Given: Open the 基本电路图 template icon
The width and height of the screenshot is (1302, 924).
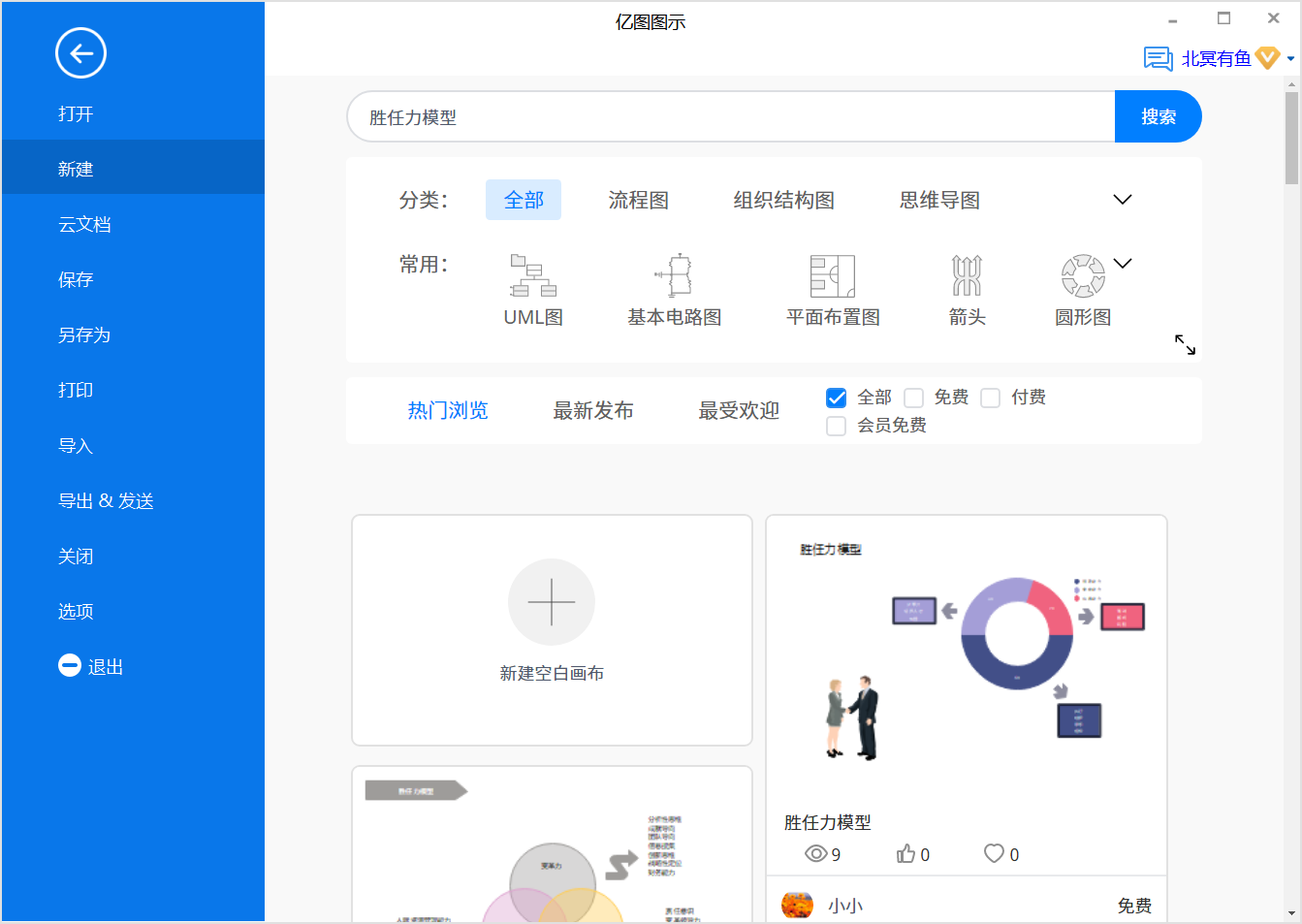Looking at the screenshot, I should [675, 275].
